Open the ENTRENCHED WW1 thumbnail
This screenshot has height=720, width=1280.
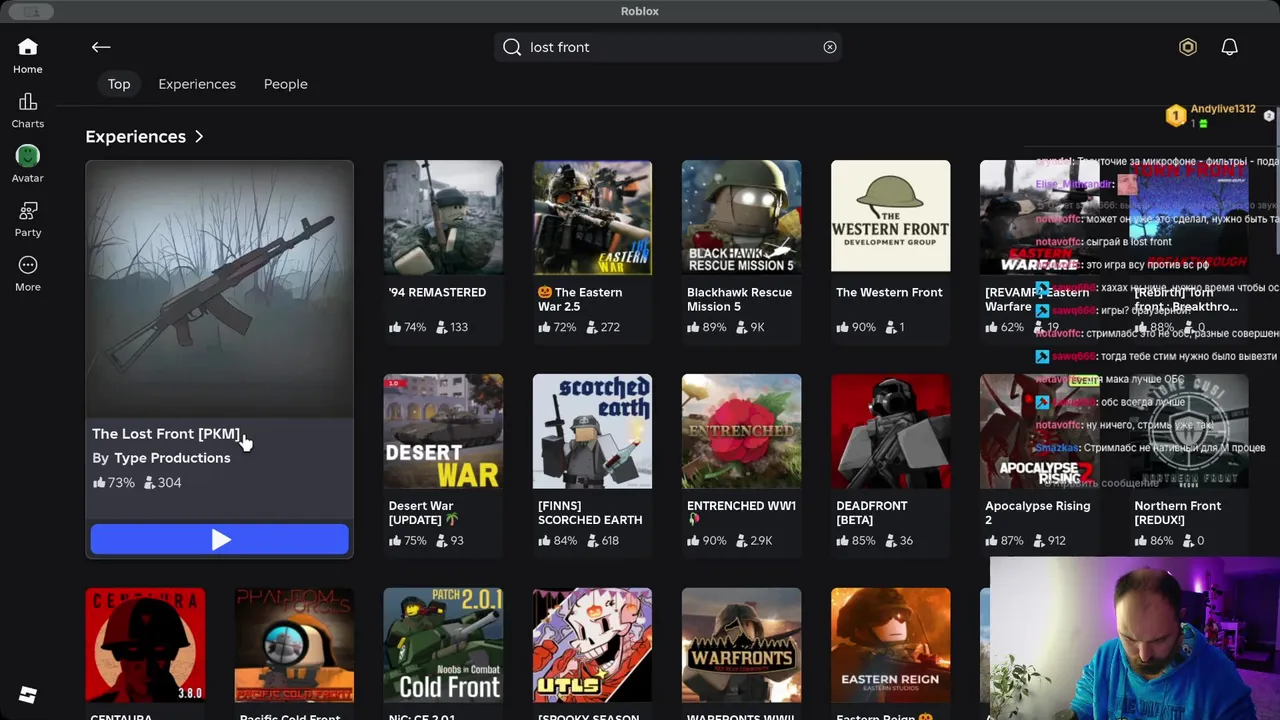tap(741, 431)
